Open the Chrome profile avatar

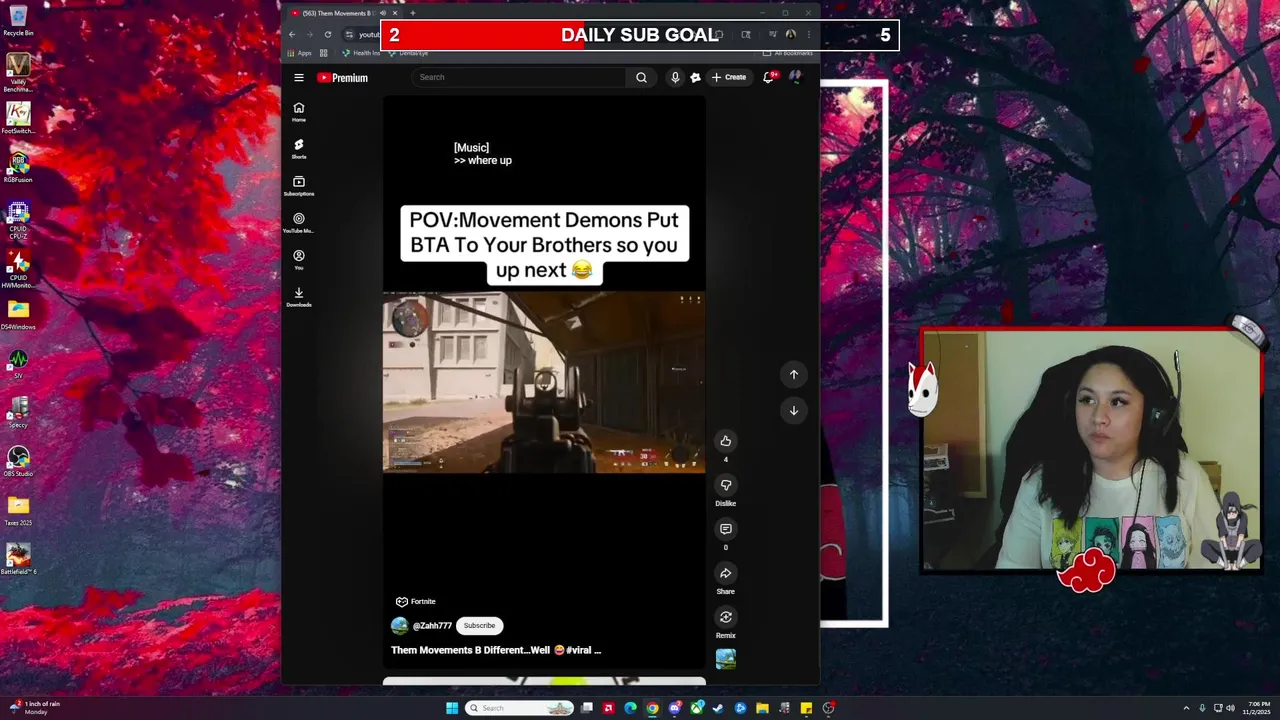[791, 34]
